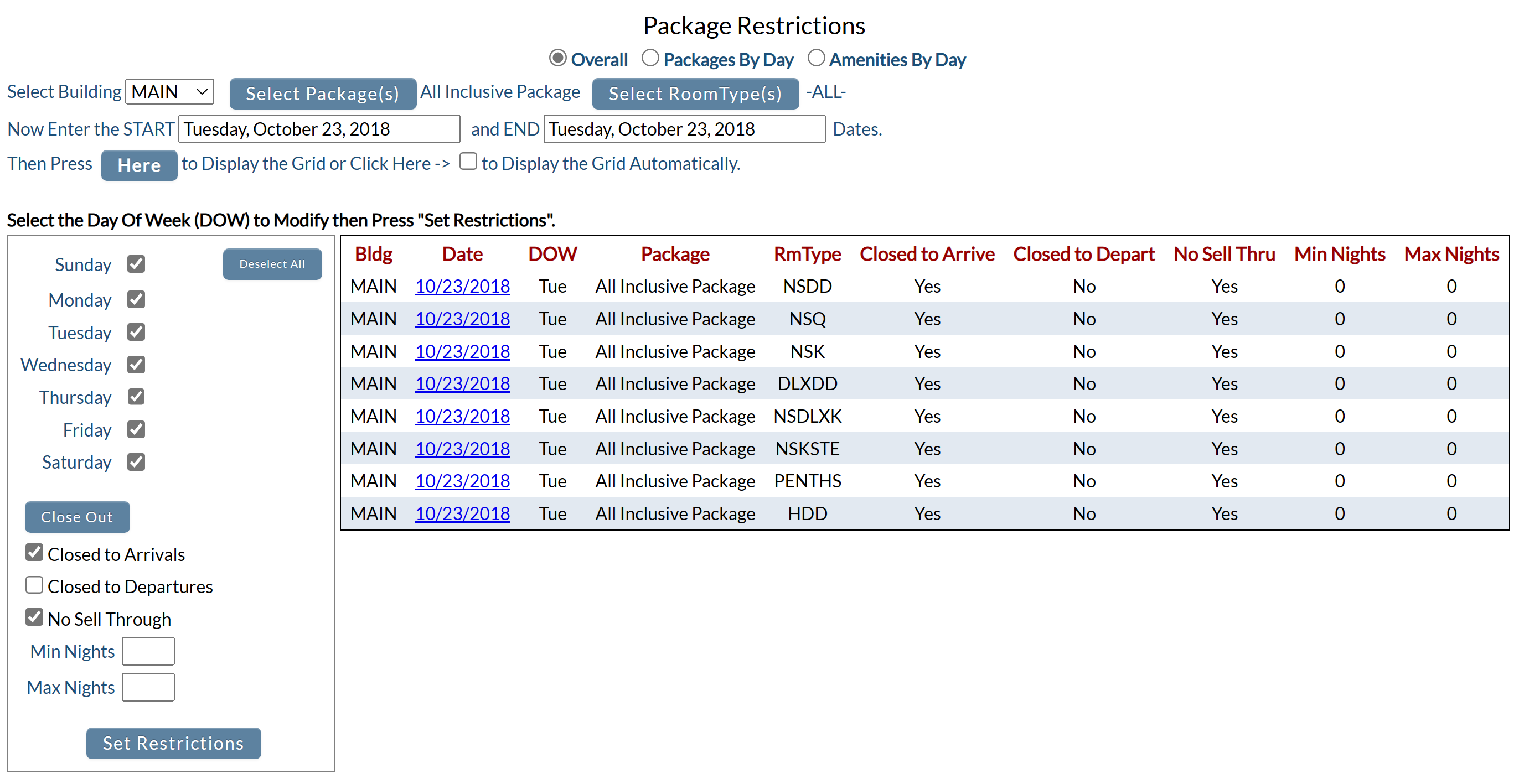
Task: Uncheck the Thursday checkbox
Action: click(x=136, y=397)
